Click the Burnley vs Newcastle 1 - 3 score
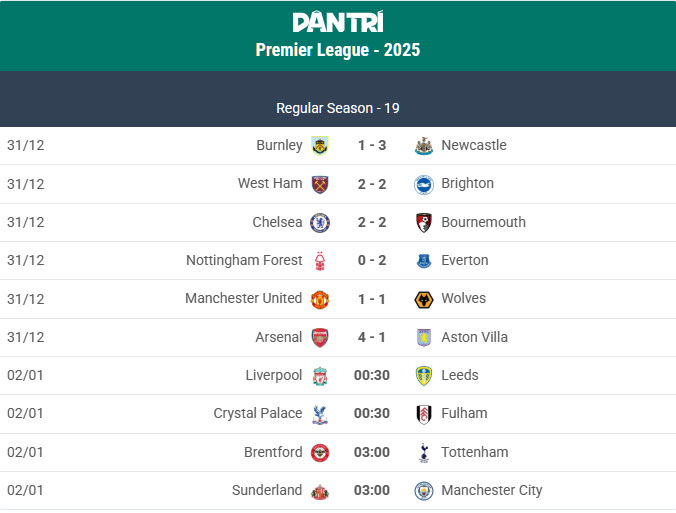Viewport: 676px width, 513px height. [372, 145]
